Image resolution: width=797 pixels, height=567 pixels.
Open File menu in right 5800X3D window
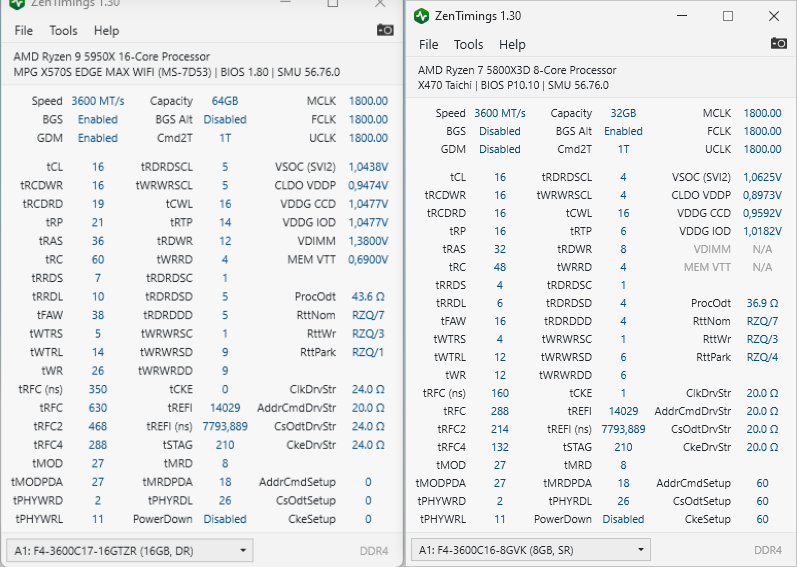[x=428, y=44]
